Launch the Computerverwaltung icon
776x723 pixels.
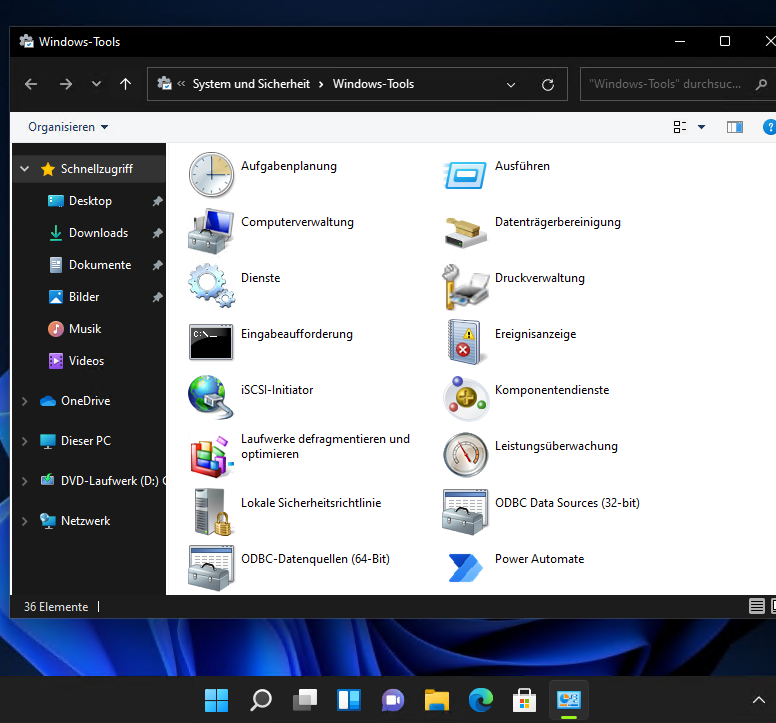point(211,231)
